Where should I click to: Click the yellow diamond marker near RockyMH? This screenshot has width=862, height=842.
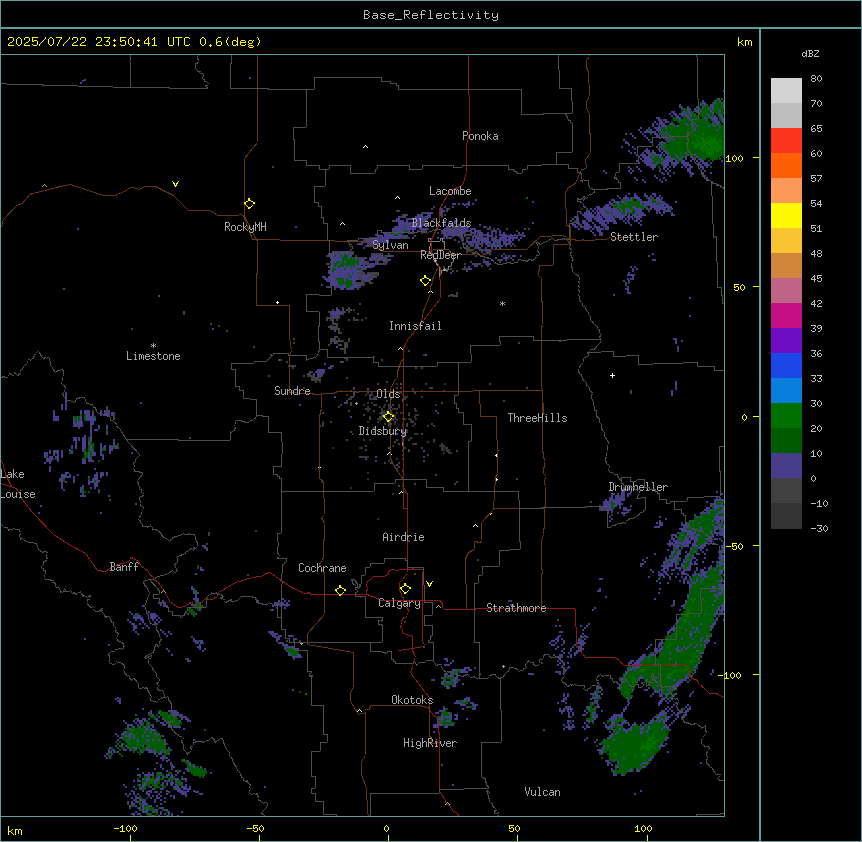249,203
